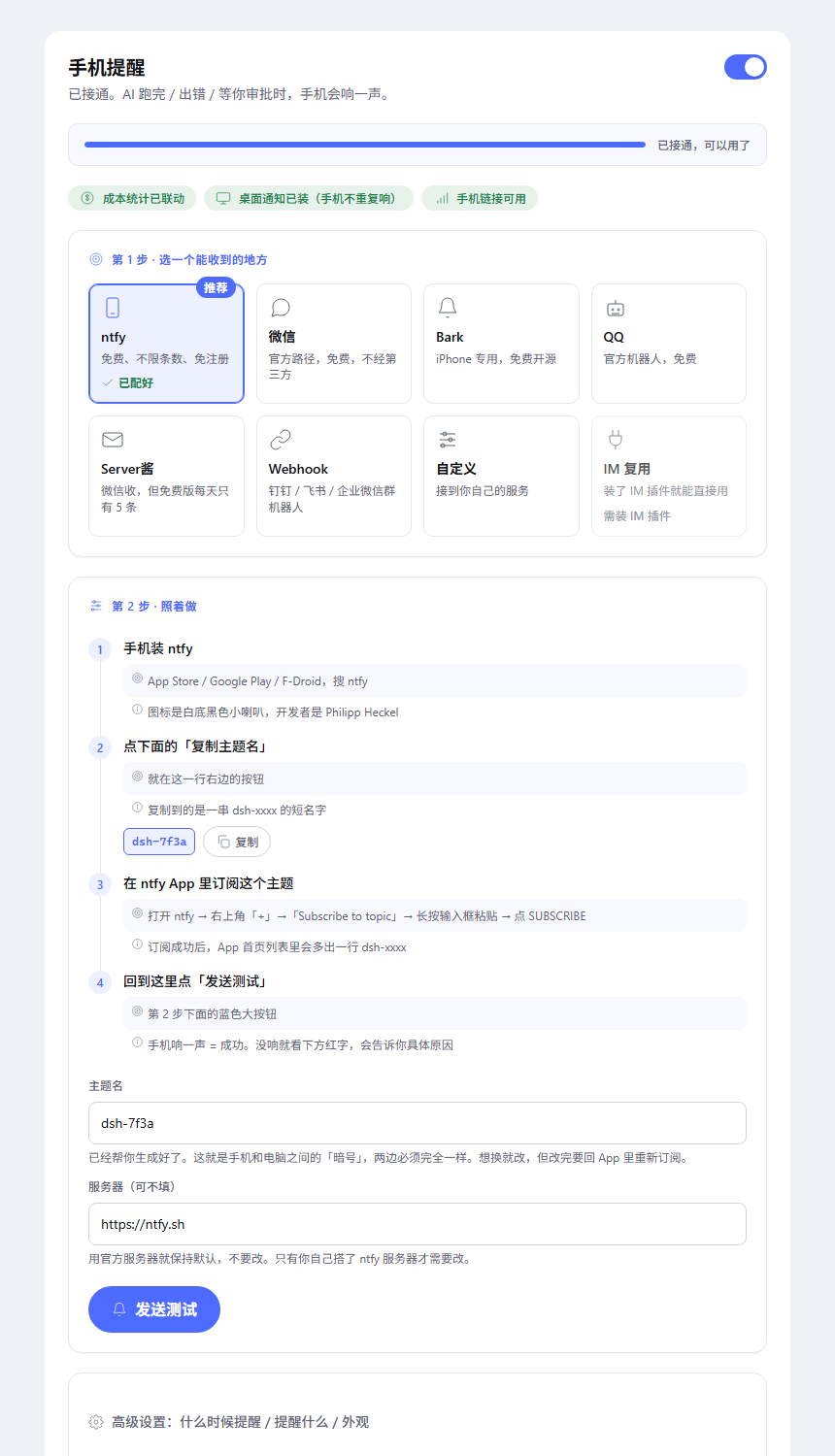Copy the topic name with 复制 button
Viewport: 835px width, 1456px height.
(237, 842)
